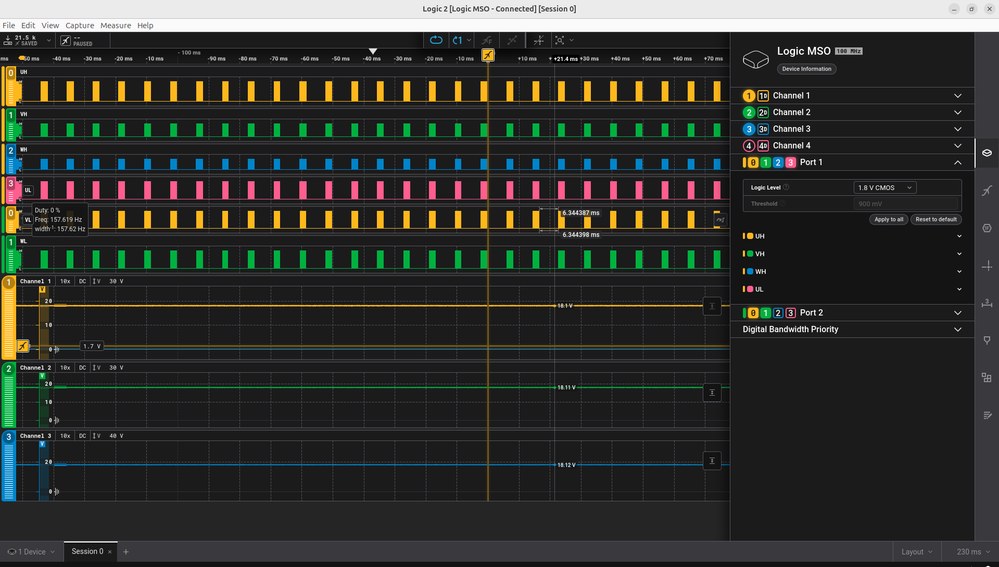Viewport: 999px width, 567px height.
Task: Click the paused trigger status icon
Action: [66, 41]
